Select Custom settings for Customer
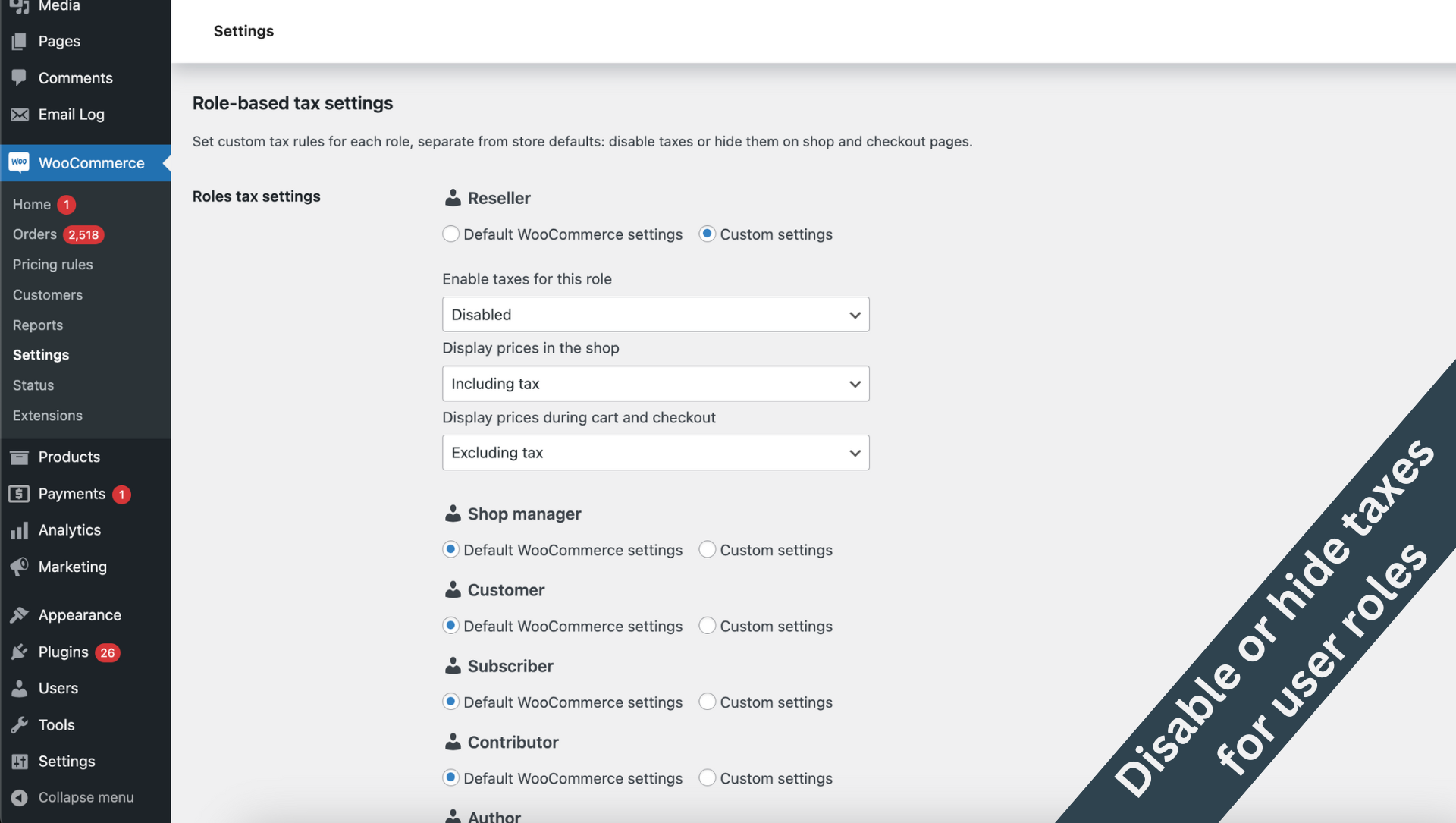 [707, 626]
